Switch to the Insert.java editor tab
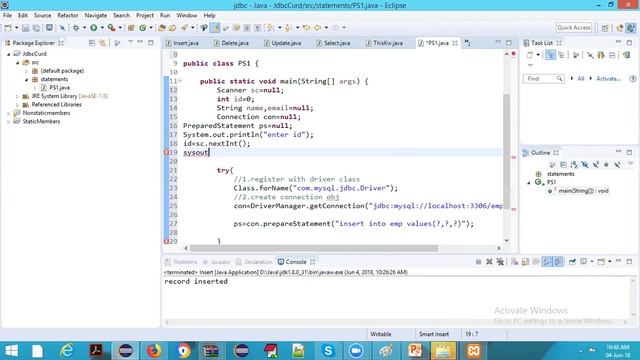640x360 pixels. tap(182, 43)
